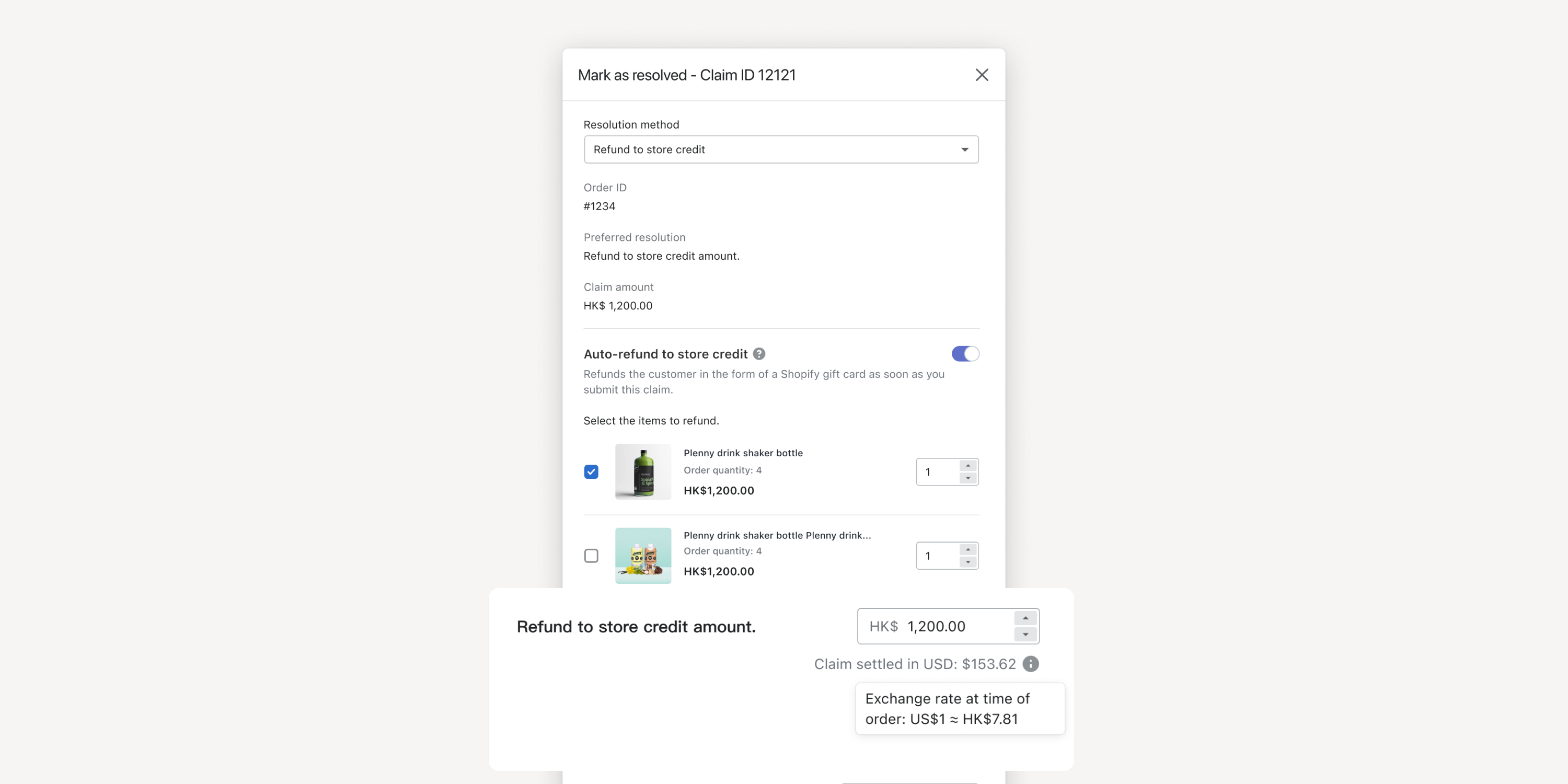1568x784 pixels.
Task: Decrease quantity of first shaker bottle
Action: (x=968, y=478)
